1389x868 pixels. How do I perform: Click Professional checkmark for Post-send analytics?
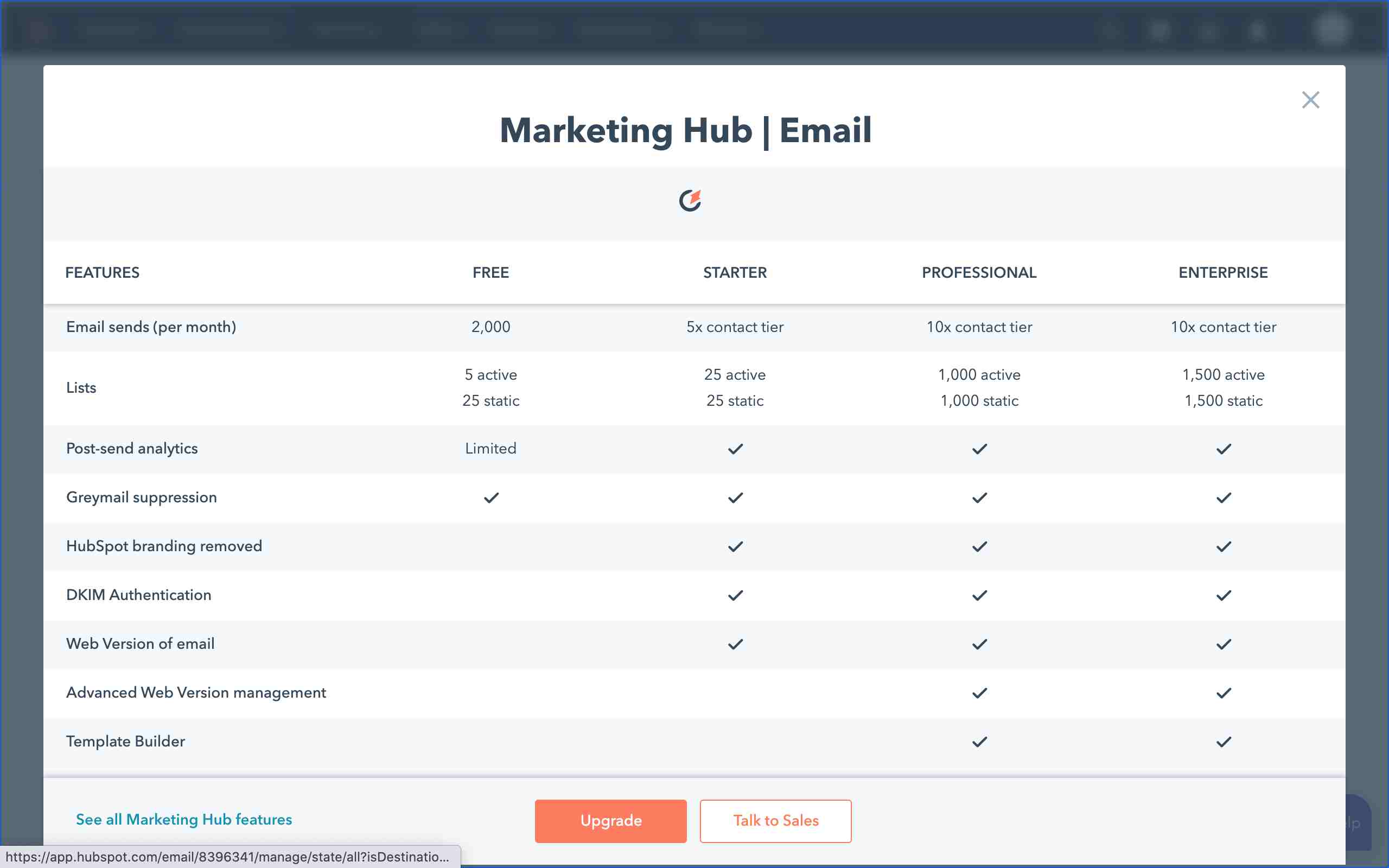pos(979,448)
